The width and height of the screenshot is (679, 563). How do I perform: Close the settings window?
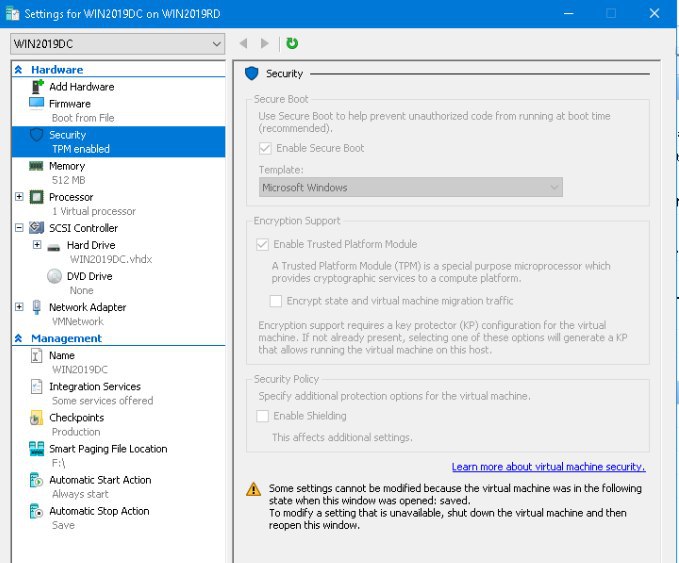654,13
